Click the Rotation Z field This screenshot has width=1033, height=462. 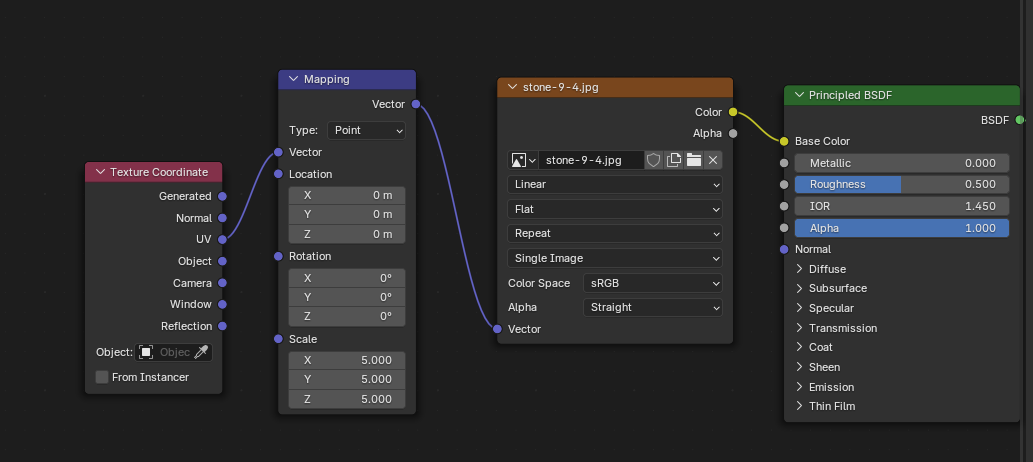click(x=347, y=316)
